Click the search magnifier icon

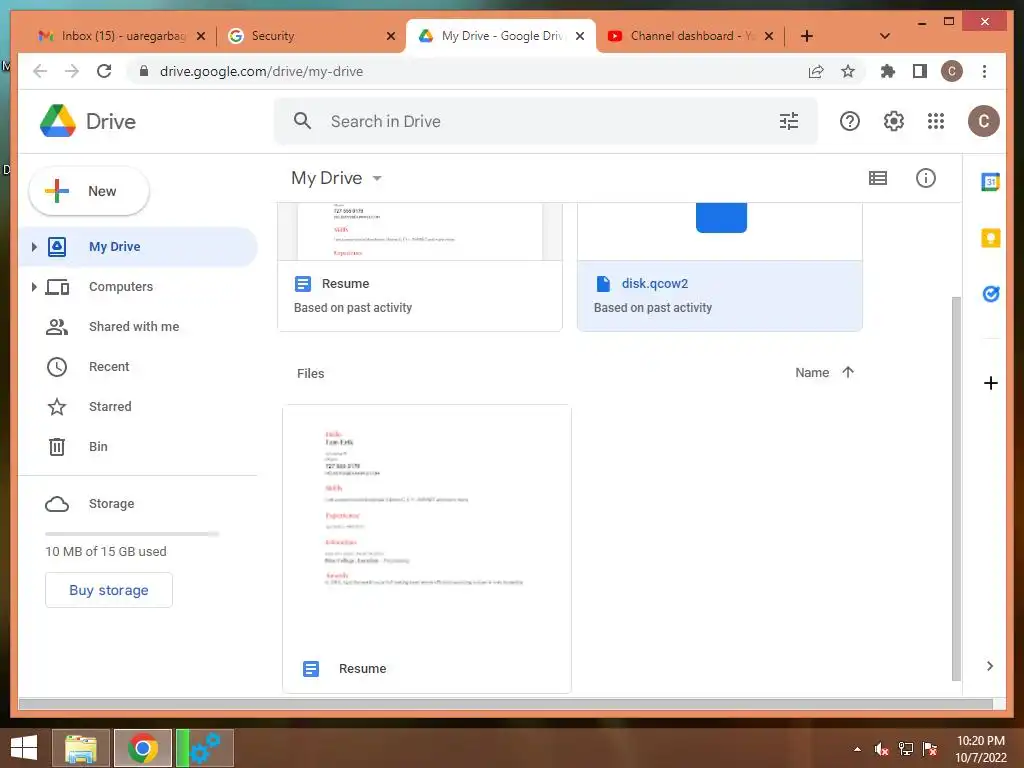click(302, 121)
